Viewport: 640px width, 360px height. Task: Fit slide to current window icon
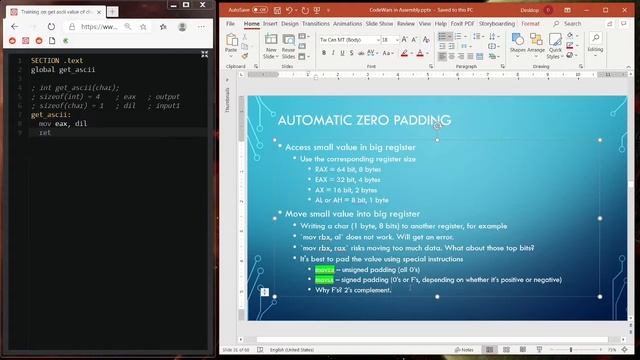coord(625,350)
